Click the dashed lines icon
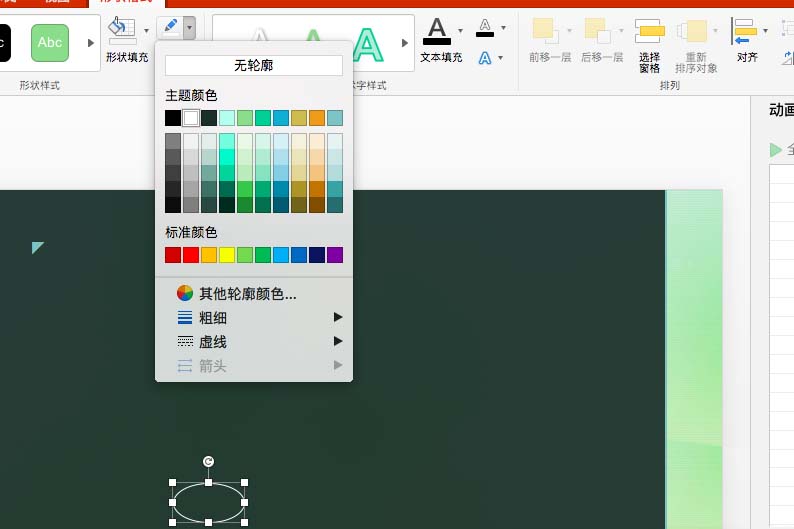This screenshot has width=794, height=529. pos(185,342)
